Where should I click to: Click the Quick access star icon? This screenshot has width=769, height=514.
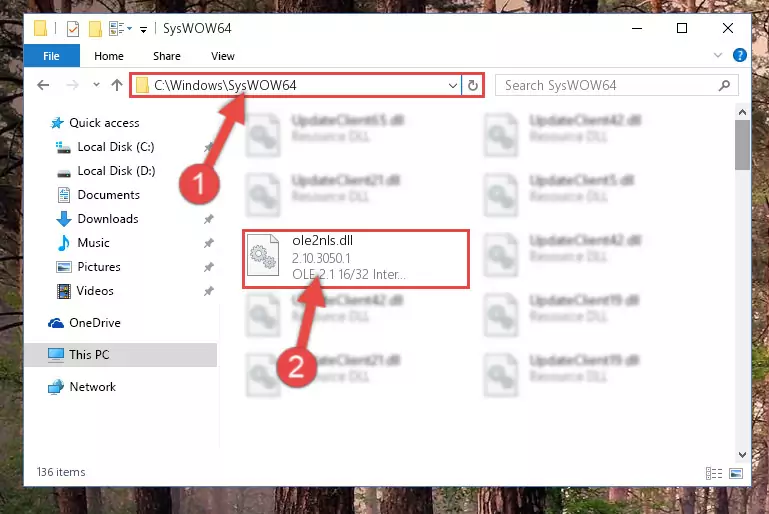(x=57, y=123)
